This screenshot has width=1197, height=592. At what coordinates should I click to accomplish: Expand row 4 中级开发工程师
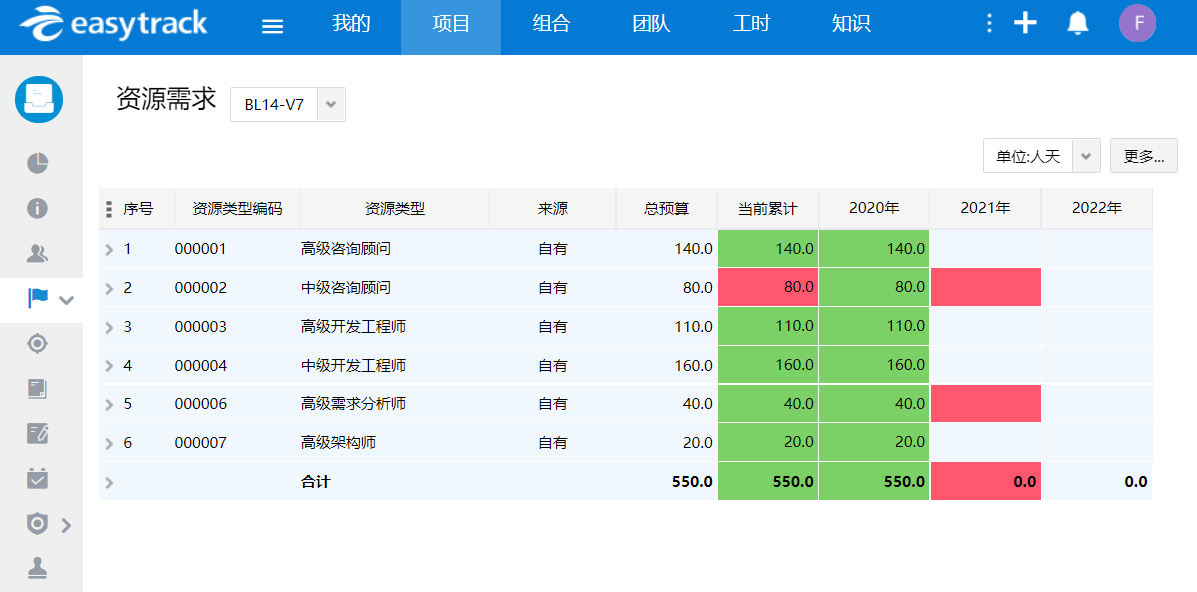tap(108, 366)
